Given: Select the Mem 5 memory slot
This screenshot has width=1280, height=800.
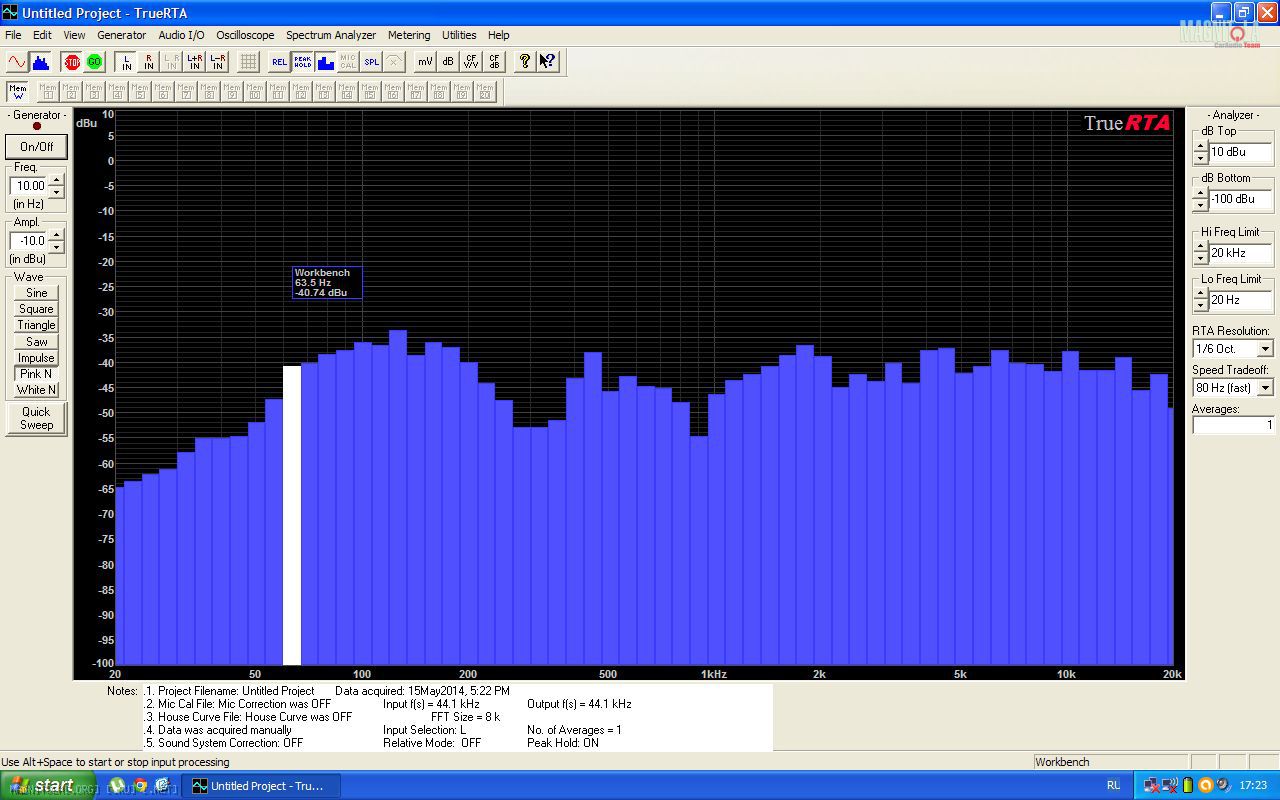Looking at the screenshot, I should coord(139,92).
